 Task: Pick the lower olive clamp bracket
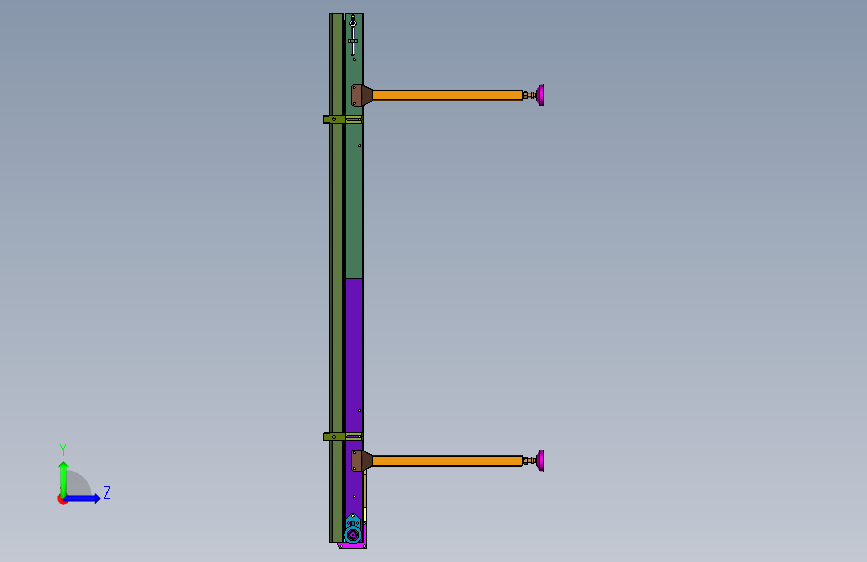343,436
